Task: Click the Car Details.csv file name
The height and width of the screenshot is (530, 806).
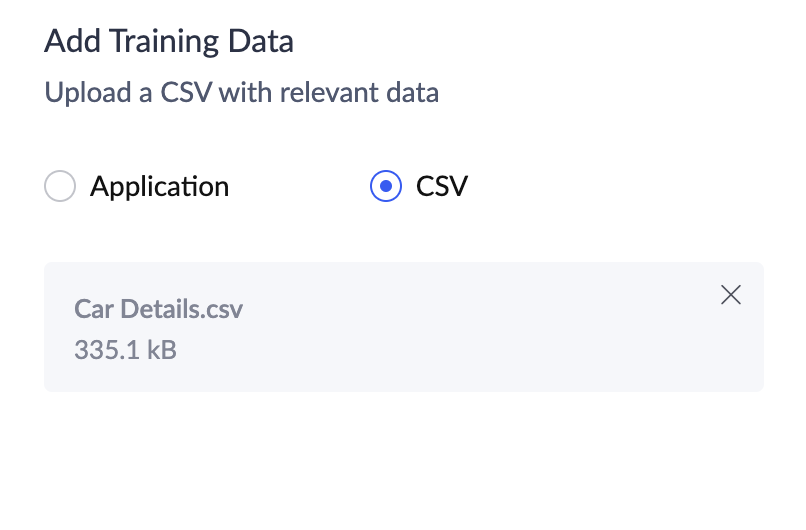Action: click(158, 308)
